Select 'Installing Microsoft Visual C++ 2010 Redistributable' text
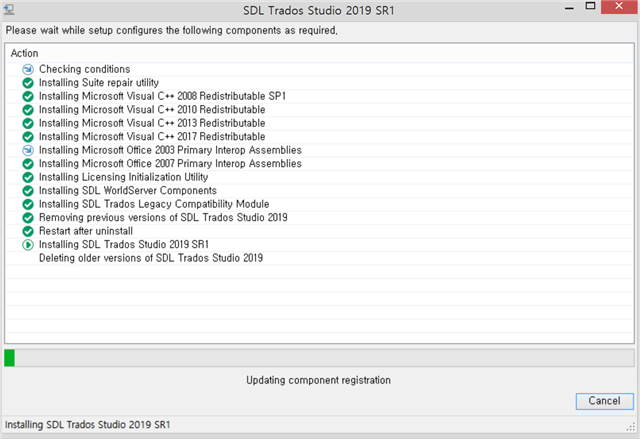Viewport: 640px width, 439px height. click(x=152, y=110)
